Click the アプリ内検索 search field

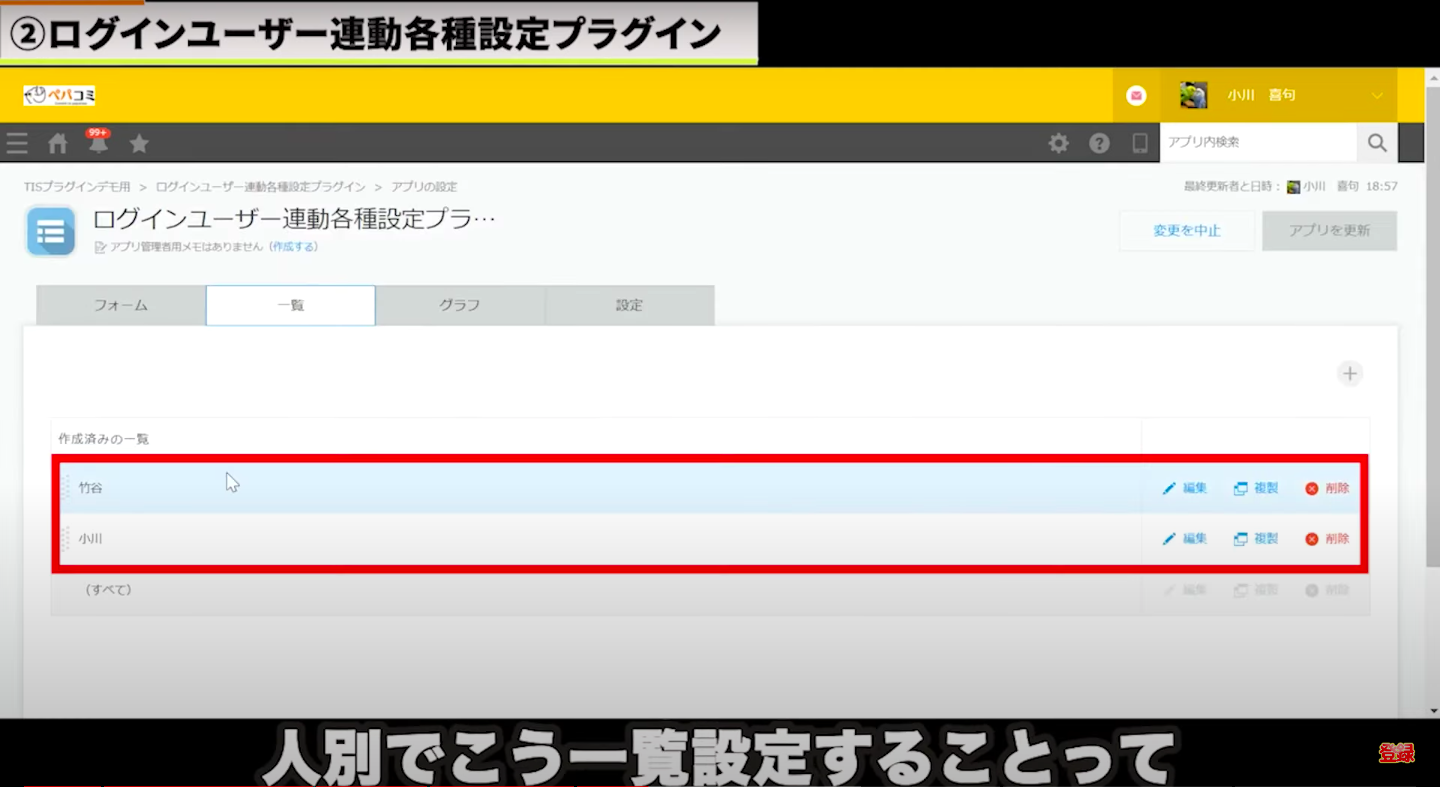point(1257,143)
